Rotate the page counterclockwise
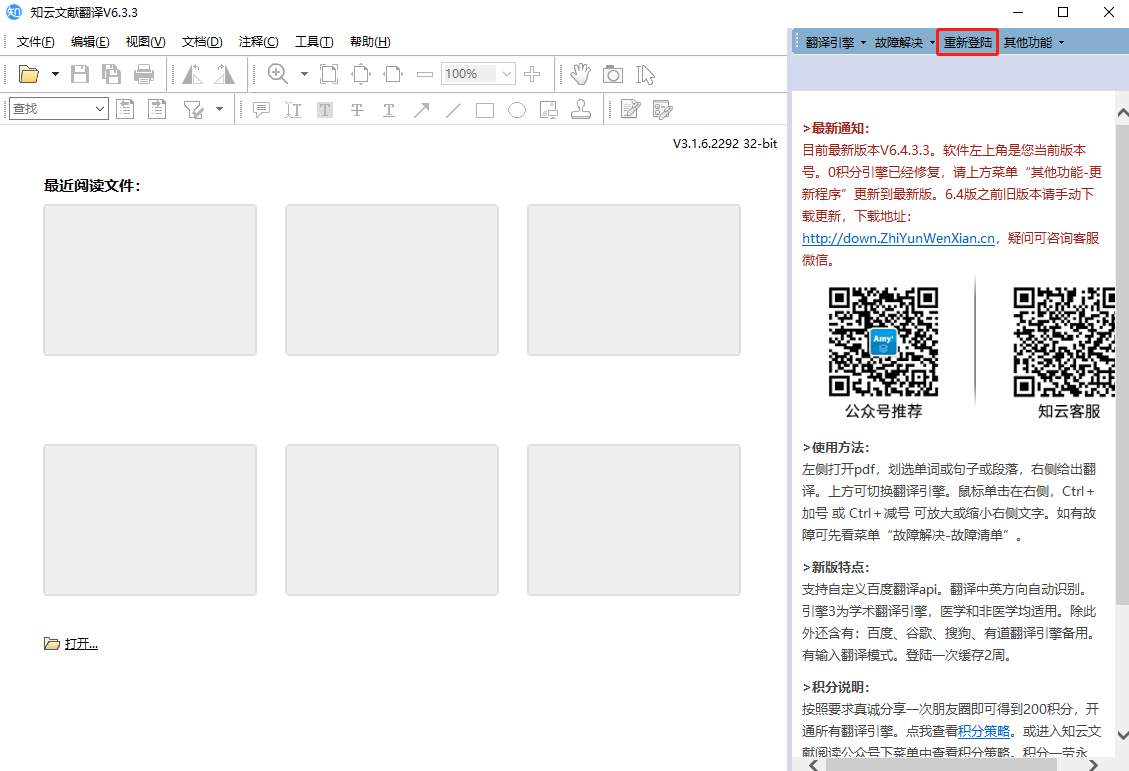The image size is (1129, 771). [x=191, y=74]
